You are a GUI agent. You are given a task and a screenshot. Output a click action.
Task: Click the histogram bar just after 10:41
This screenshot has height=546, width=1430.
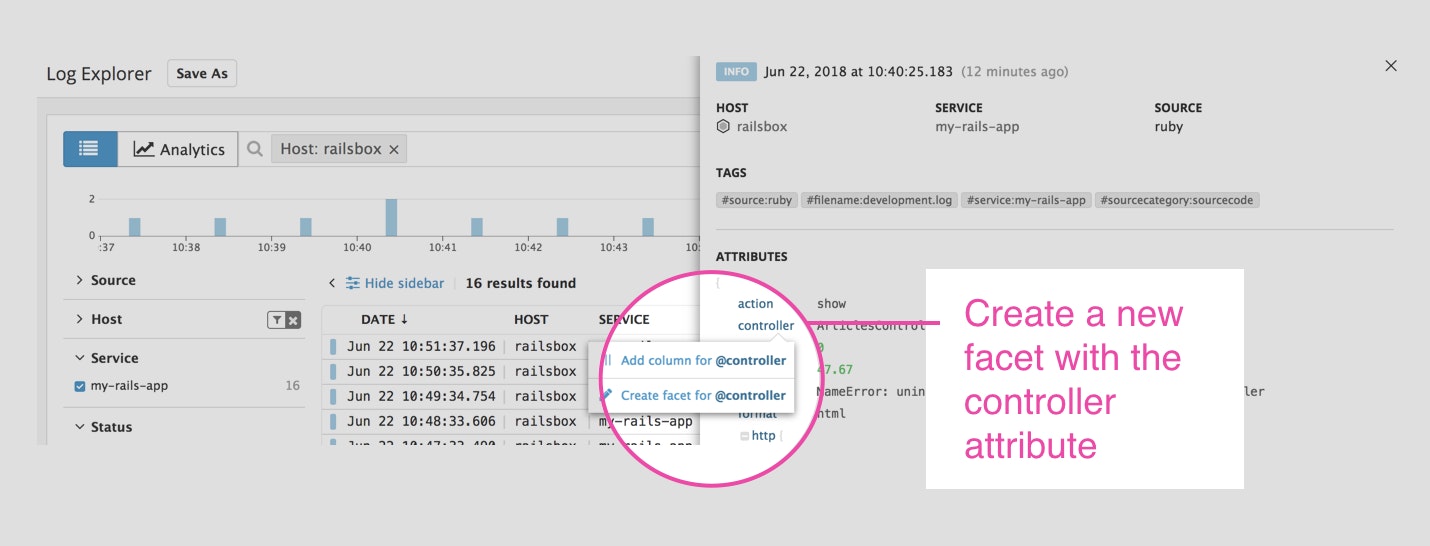pos(477,227)
